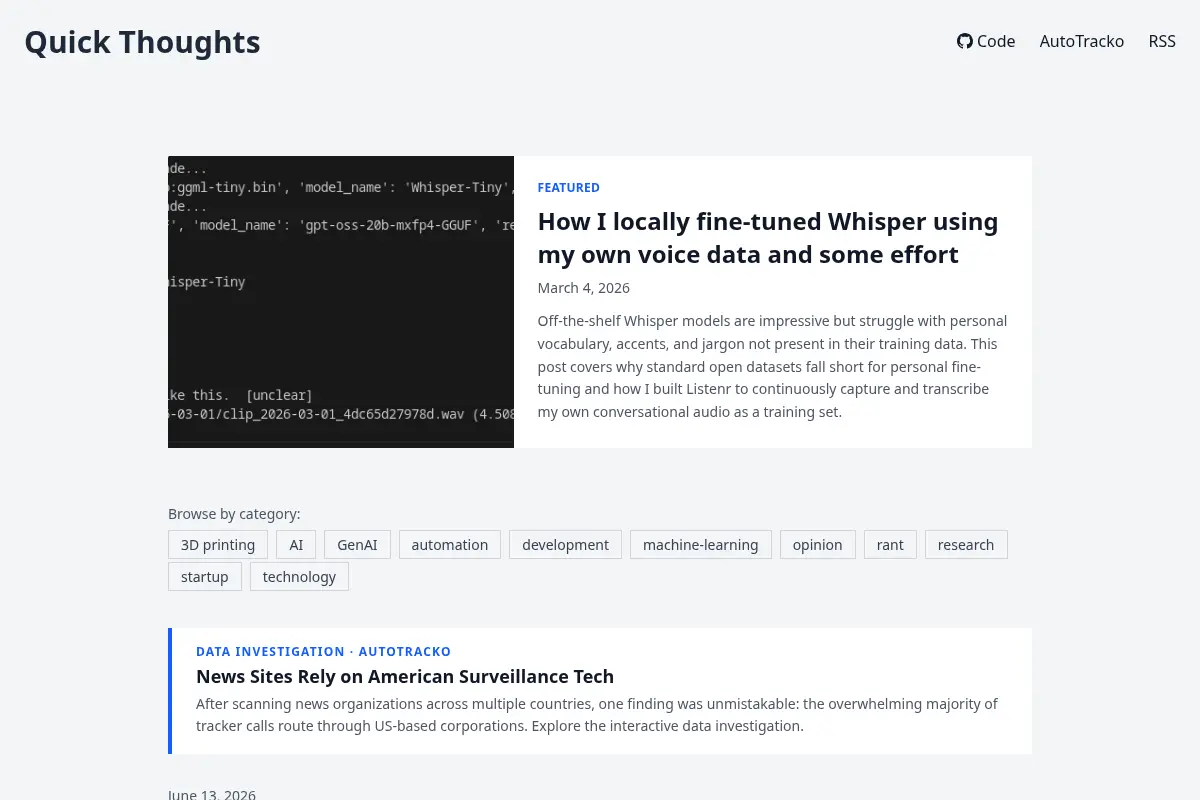Open the featured Whisper terminal thumbnail
1200x800 pixels.
point(341,302)
